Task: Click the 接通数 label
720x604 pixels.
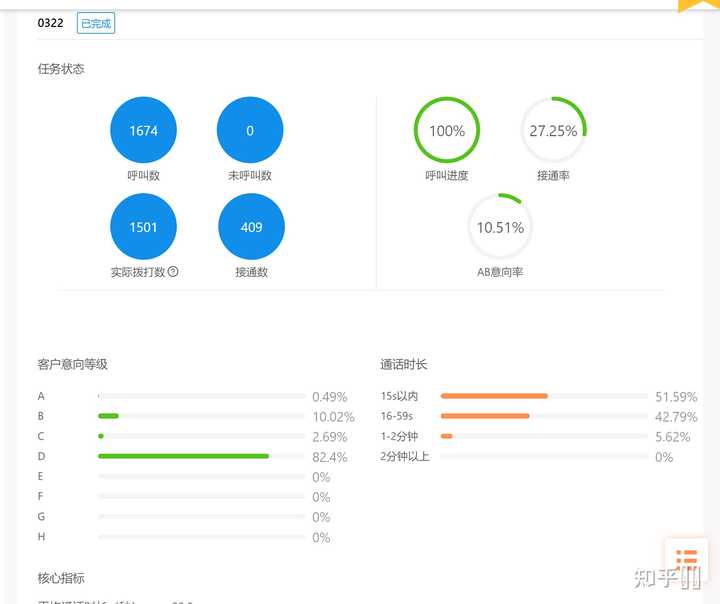Action: tap(252, 272)
